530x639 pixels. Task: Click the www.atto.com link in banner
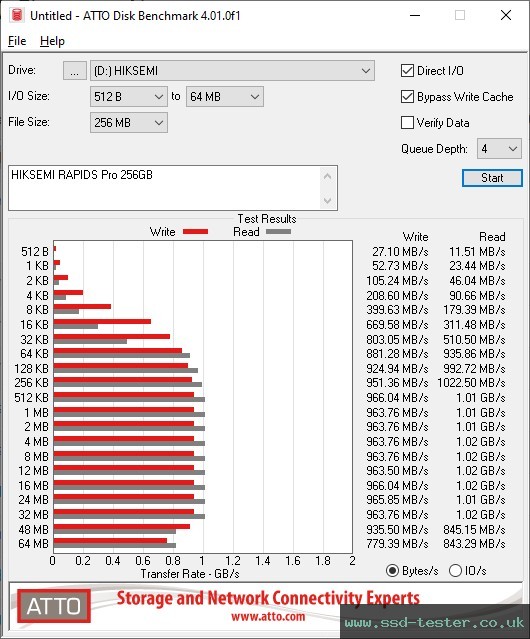tap(268, 617)
